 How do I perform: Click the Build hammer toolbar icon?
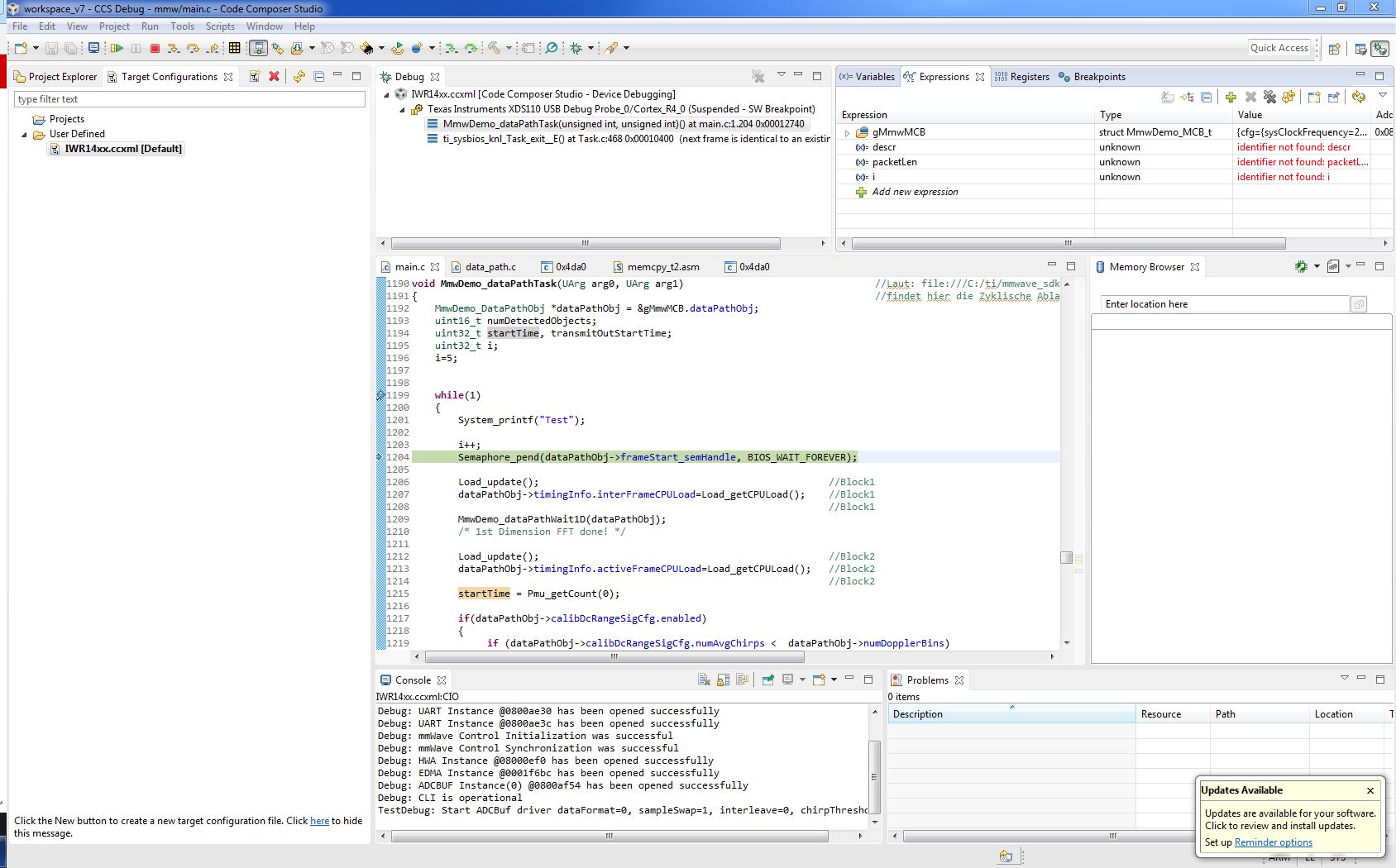pos(494,49)
